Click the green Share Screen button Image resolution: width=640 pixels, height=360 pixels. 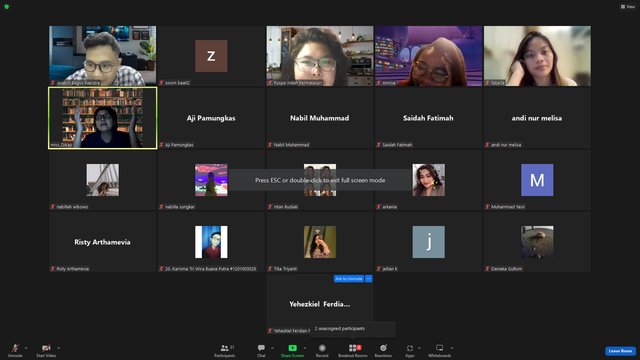click(x=292, y=350)
